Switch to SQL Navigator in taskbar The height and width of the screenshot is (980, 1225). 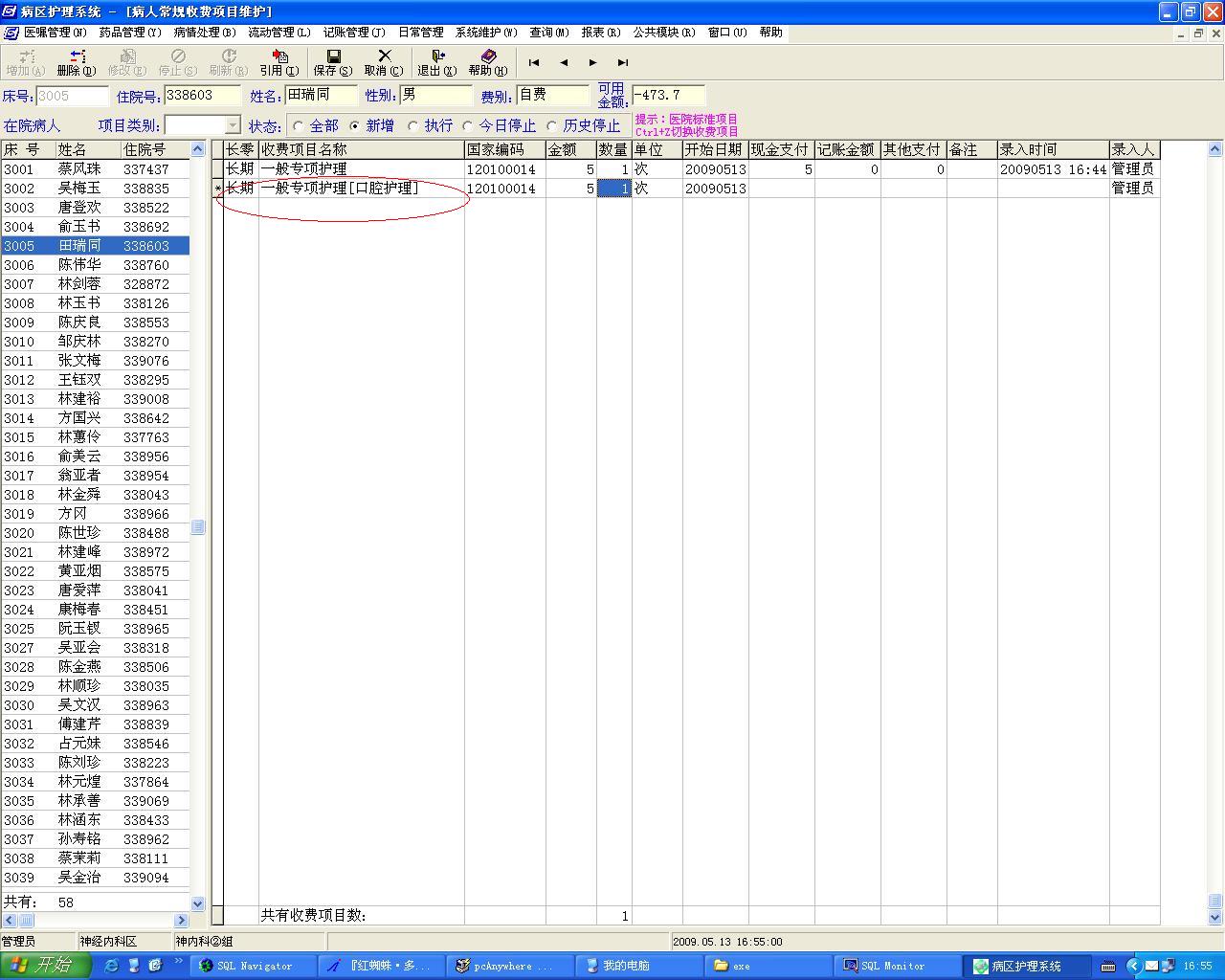254,966
